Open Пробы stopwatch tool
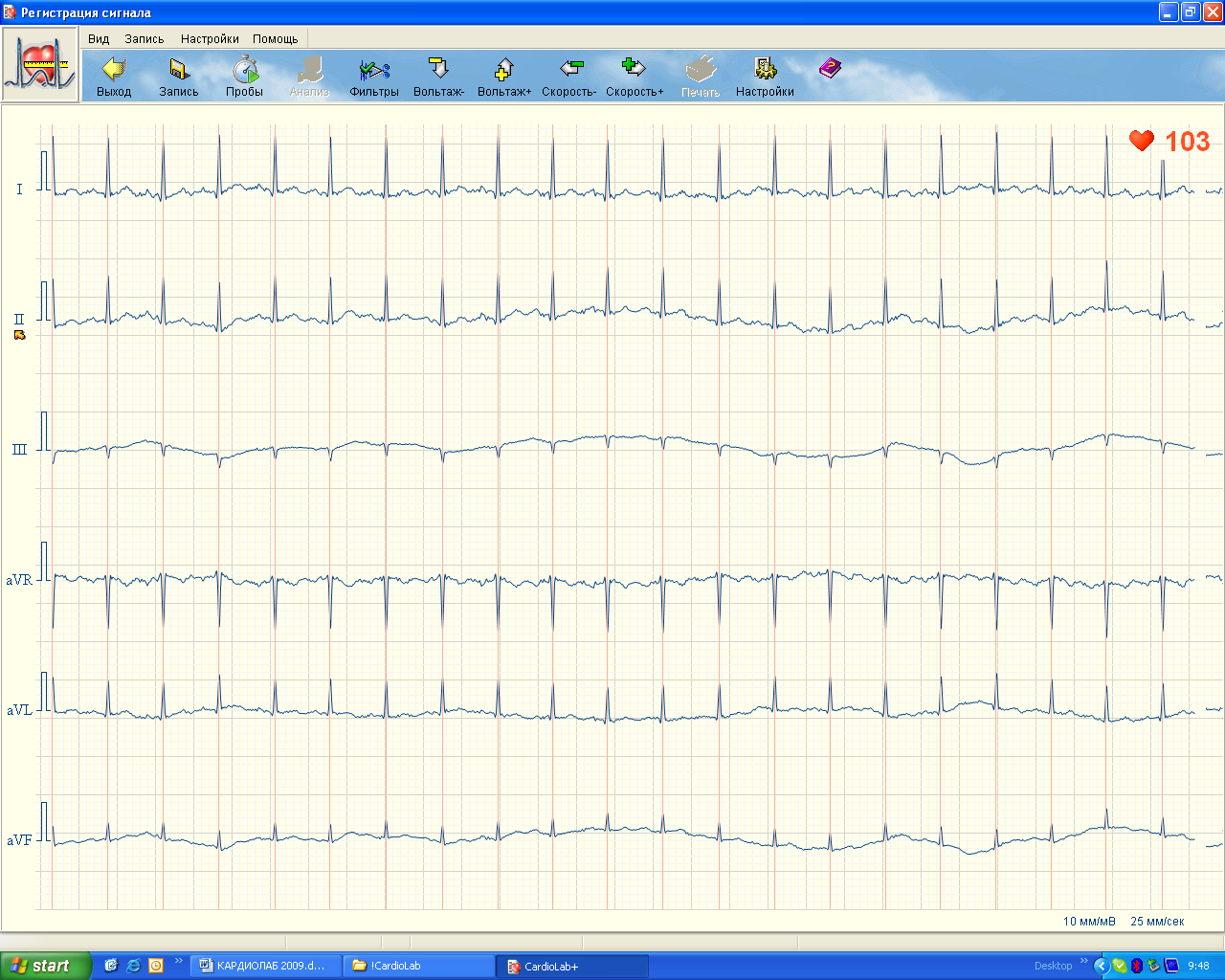1225x980 pixels. tap(245, 70)
